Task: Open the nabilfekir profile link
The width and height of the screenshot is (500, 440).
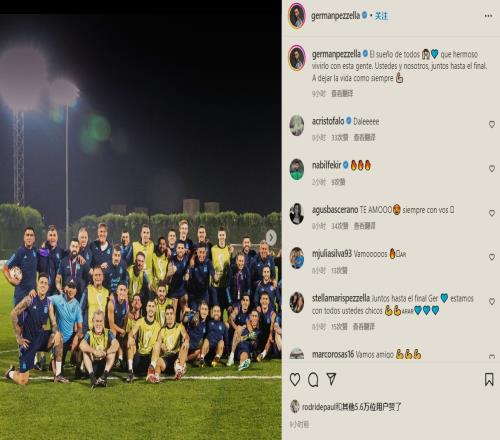Action: tap(327, 165)
